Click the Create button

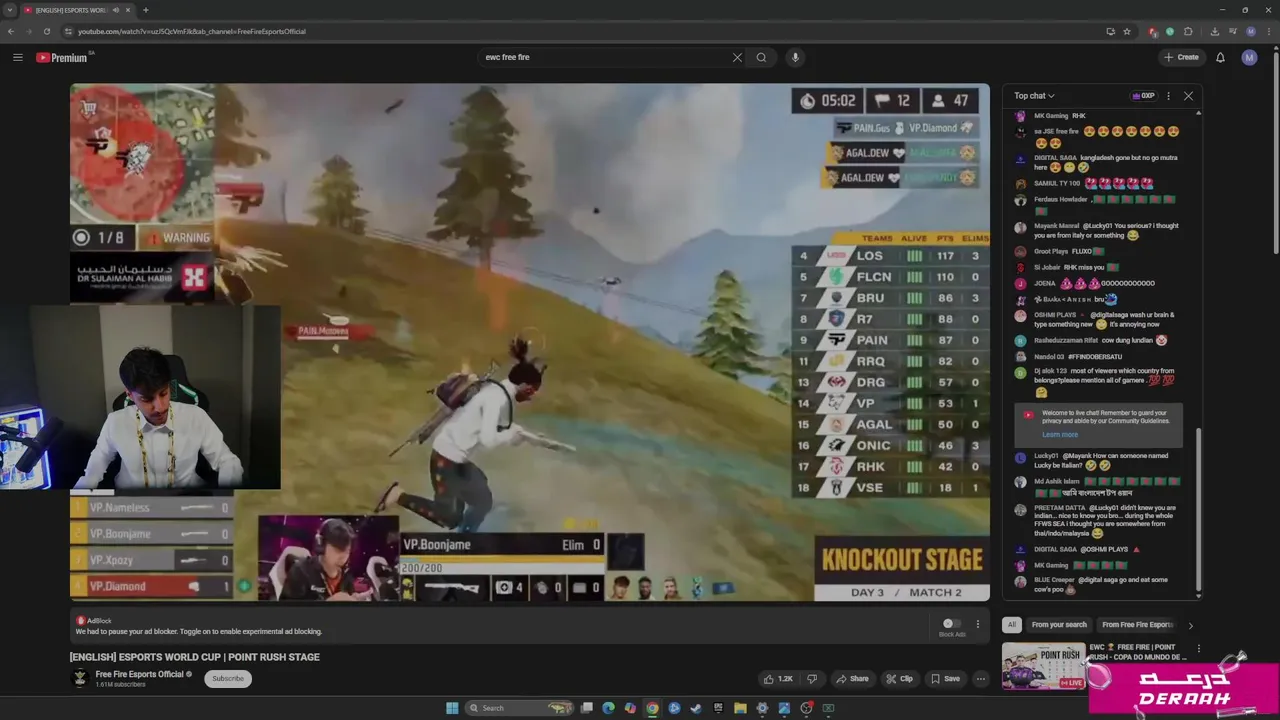1181,57
